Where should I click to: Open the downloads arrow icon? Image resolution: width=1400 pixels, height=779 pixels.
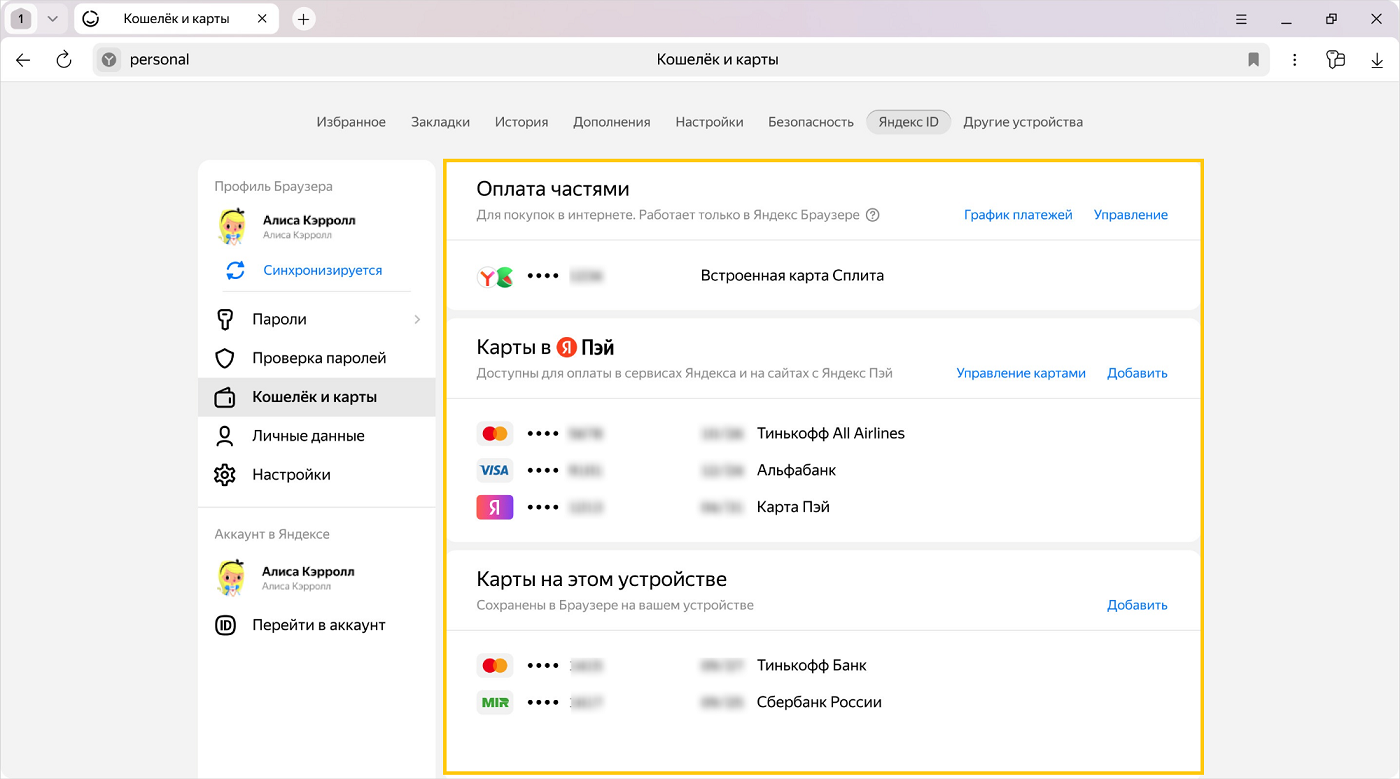pyautogui.click(x=1377, y=60)
